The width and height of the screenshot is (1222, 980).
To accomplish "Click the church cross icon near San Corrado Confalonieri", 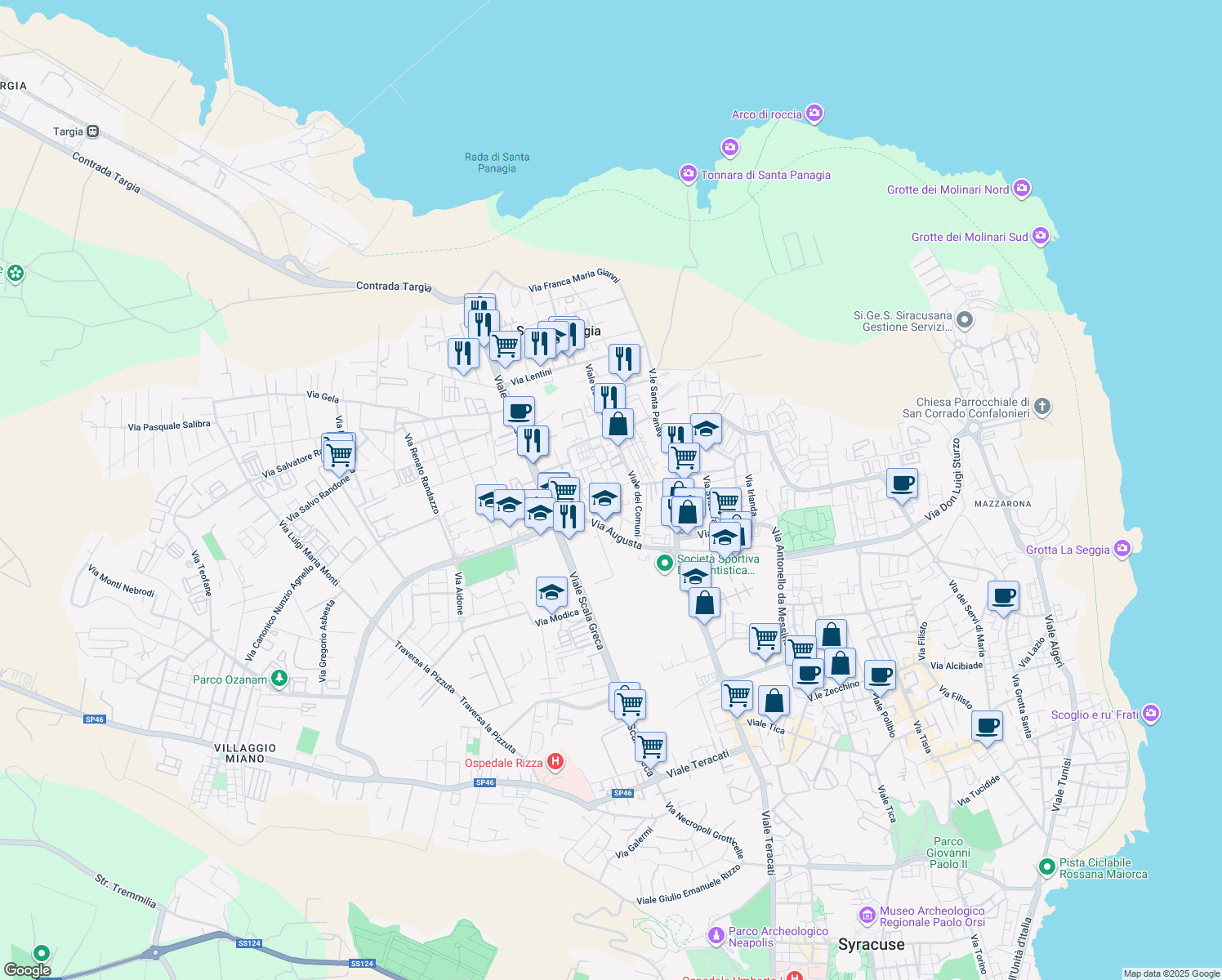I will click(x=1043, y=407).
